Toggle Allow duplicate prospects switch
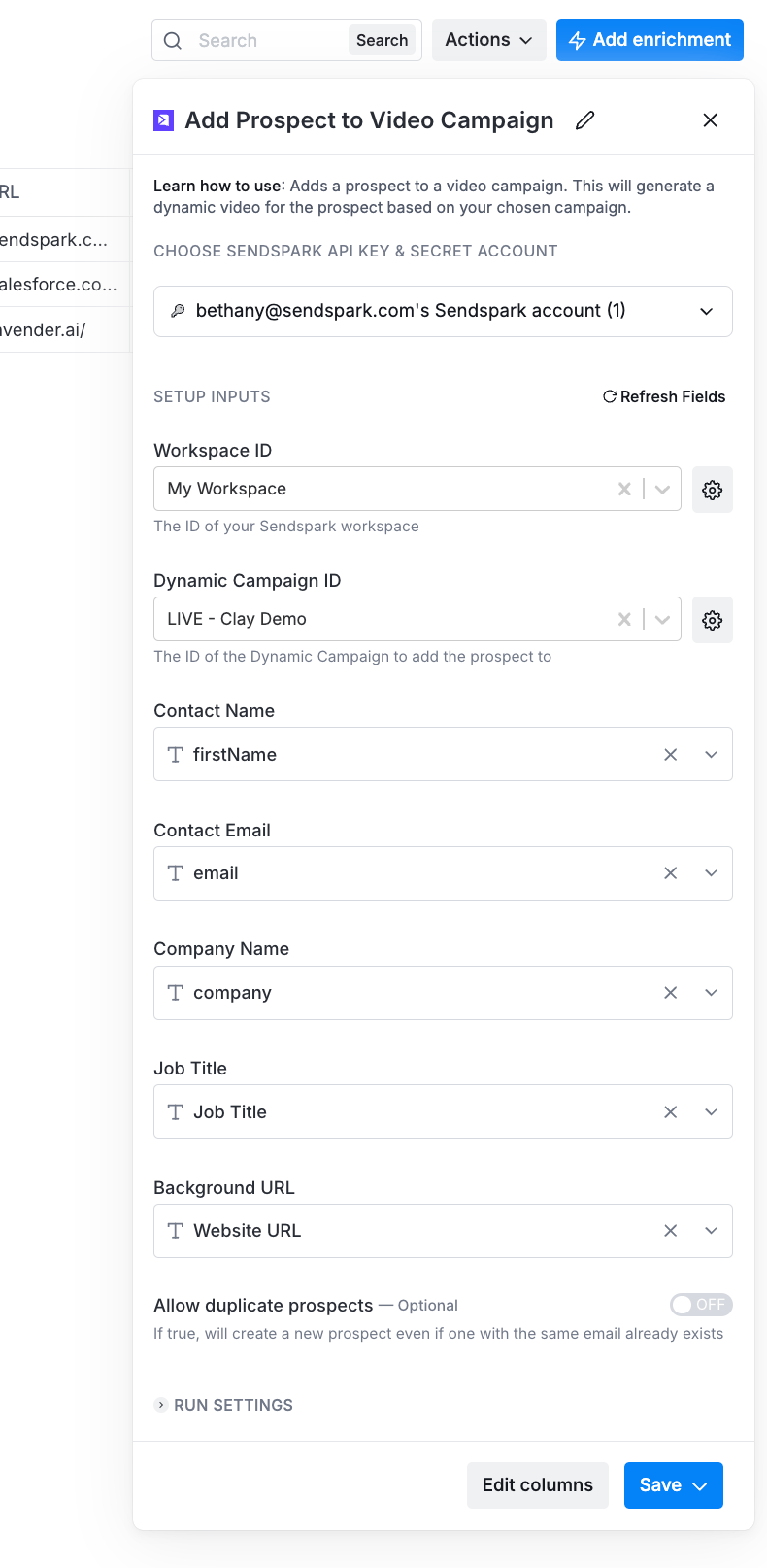 [701, 1305]
